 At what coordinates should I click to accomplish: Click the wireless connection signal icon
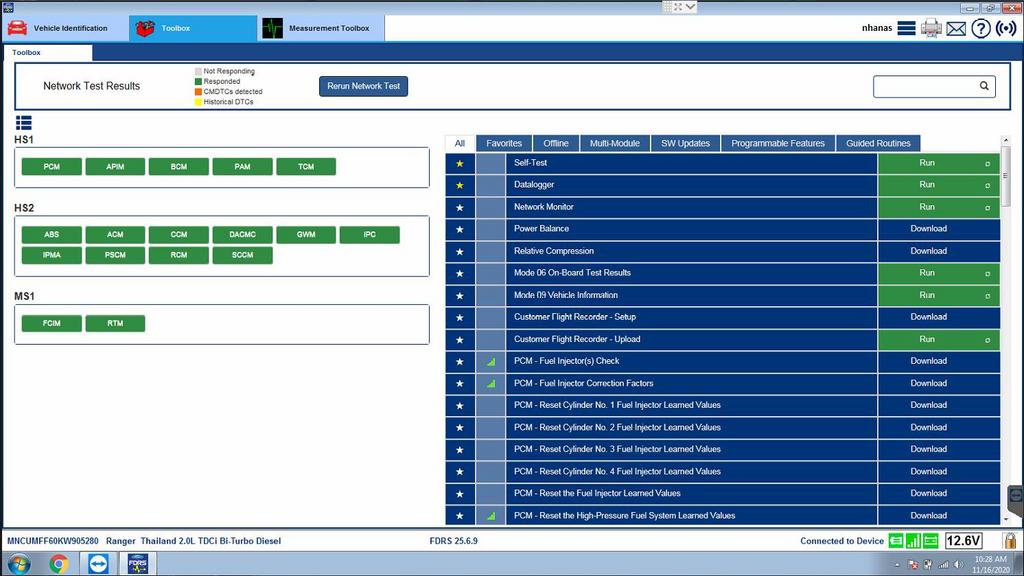tap(1006, 28)
